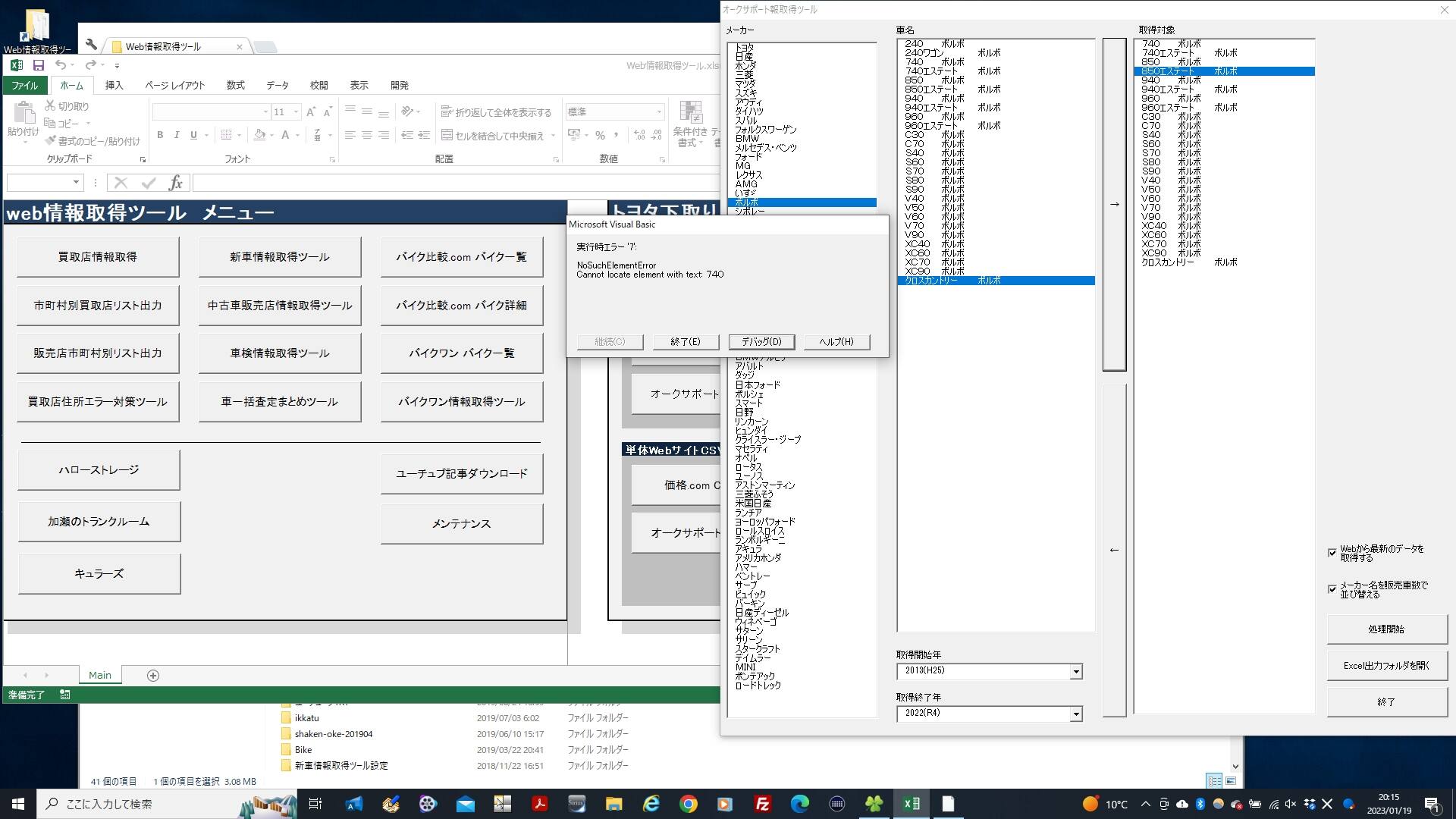Click right arrow to add models
1456x819 pixels.
coord(1114,205)
